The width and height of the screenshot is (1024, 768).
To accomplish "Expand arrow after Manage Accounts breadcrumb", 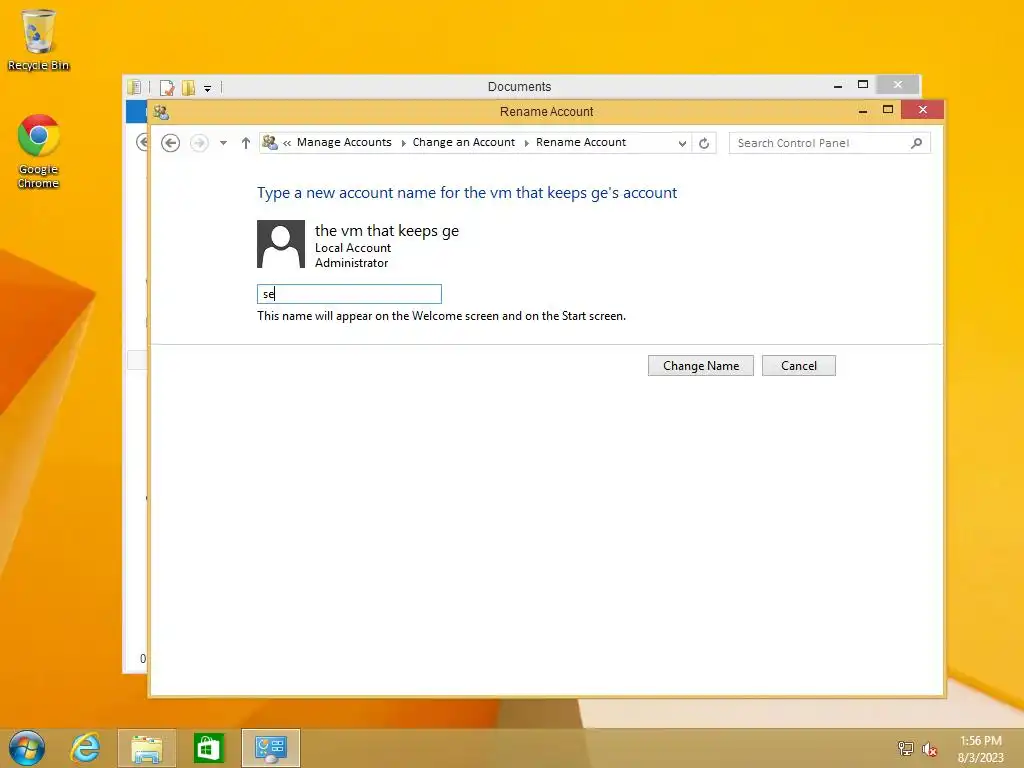I will point(403,143).
